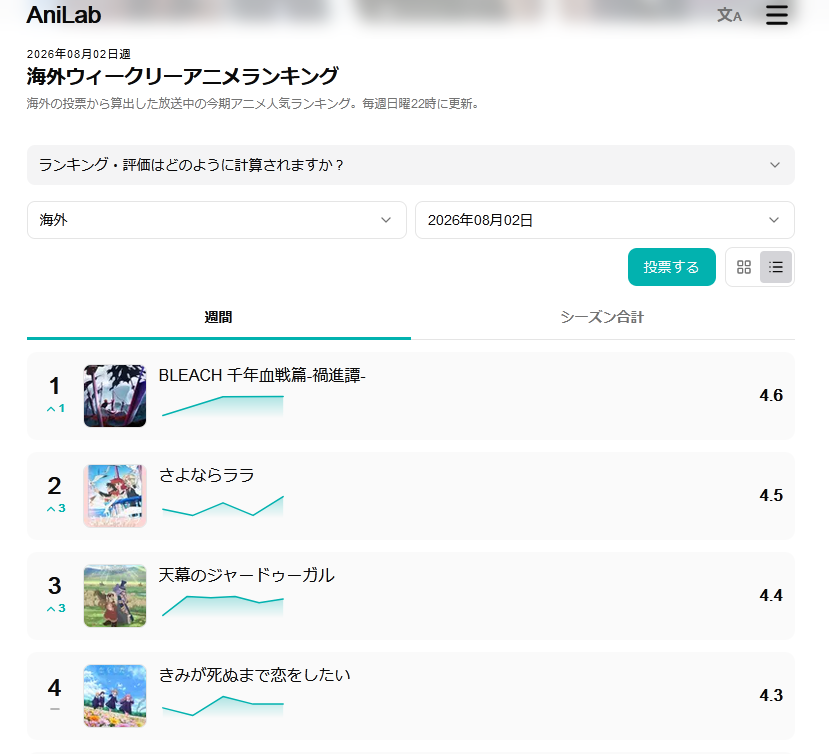The width and height of the screenshot is (829, 754).
Task: Open the 海外 region dropdown
Action: 217,220
